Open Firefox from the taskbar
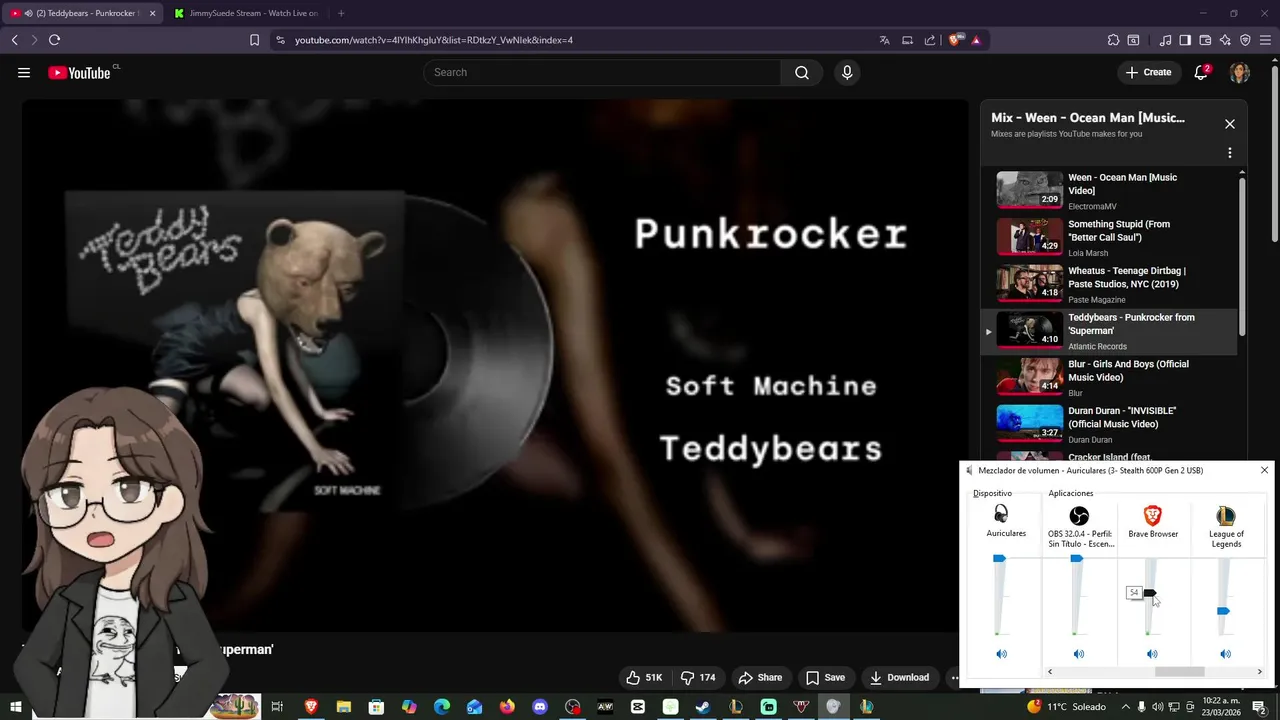 (507, 707)
